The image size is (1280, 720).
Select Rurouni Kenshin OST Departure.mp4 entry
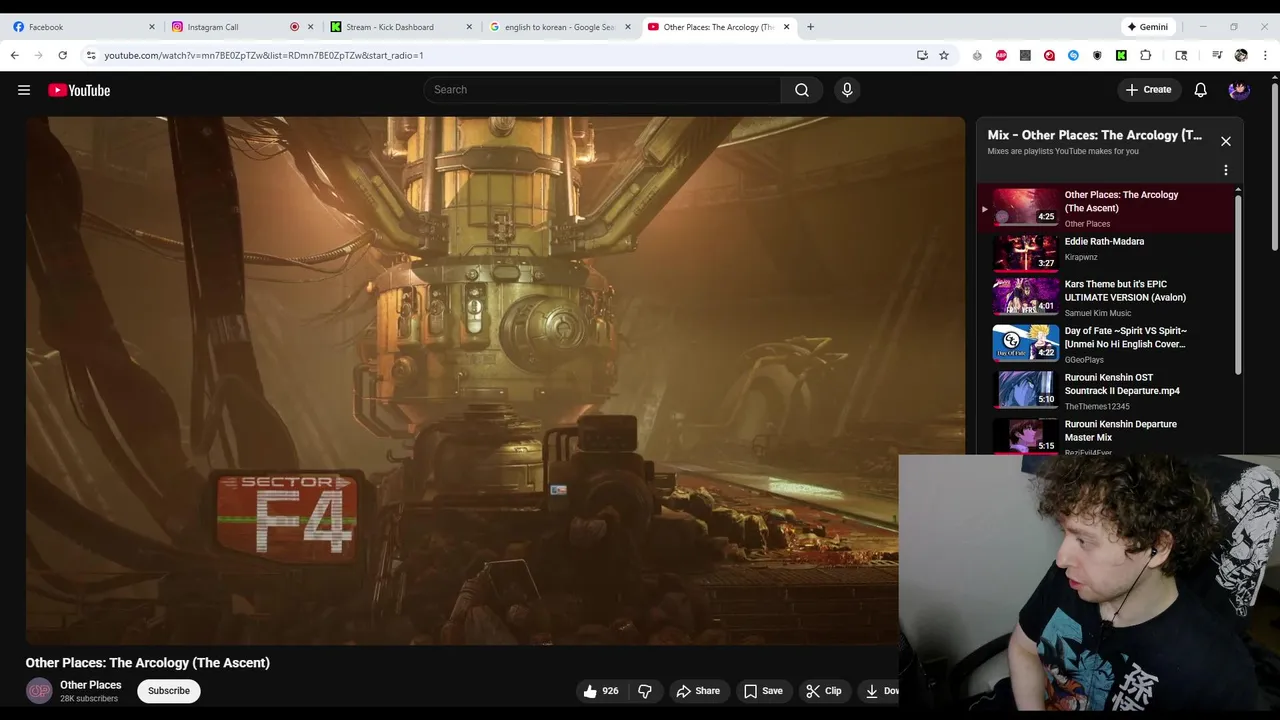pos(1104,391)
